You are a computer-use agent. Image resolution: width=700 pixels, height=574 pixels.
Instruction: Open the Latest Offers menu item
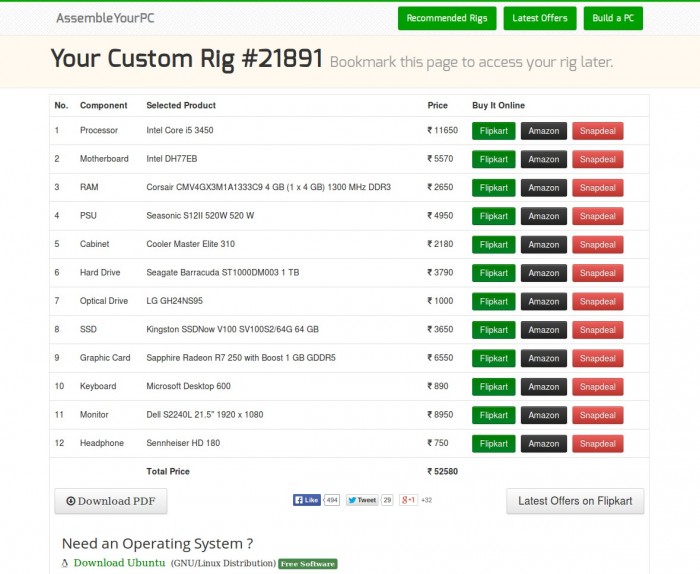(540, 18)
